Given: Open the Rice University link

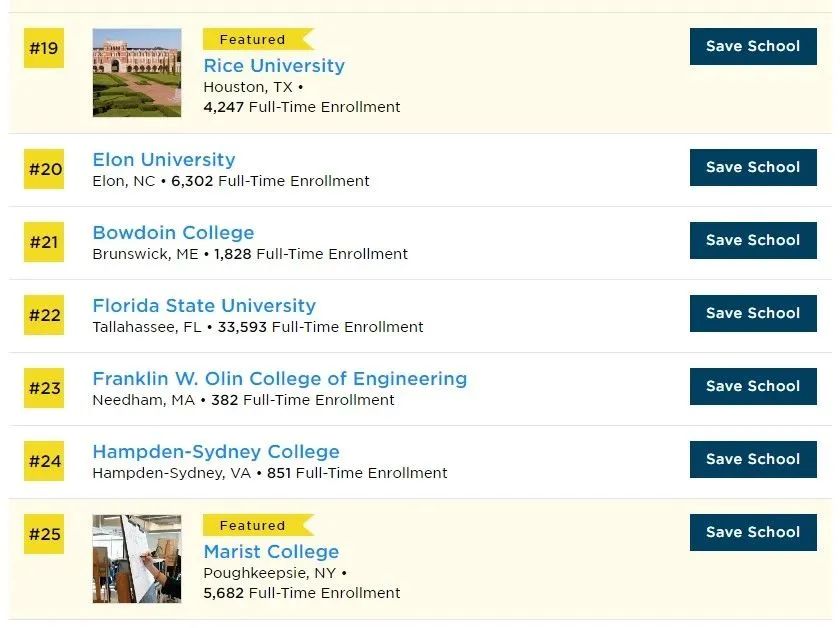Looking at the screenshot, I should (274, 66).
